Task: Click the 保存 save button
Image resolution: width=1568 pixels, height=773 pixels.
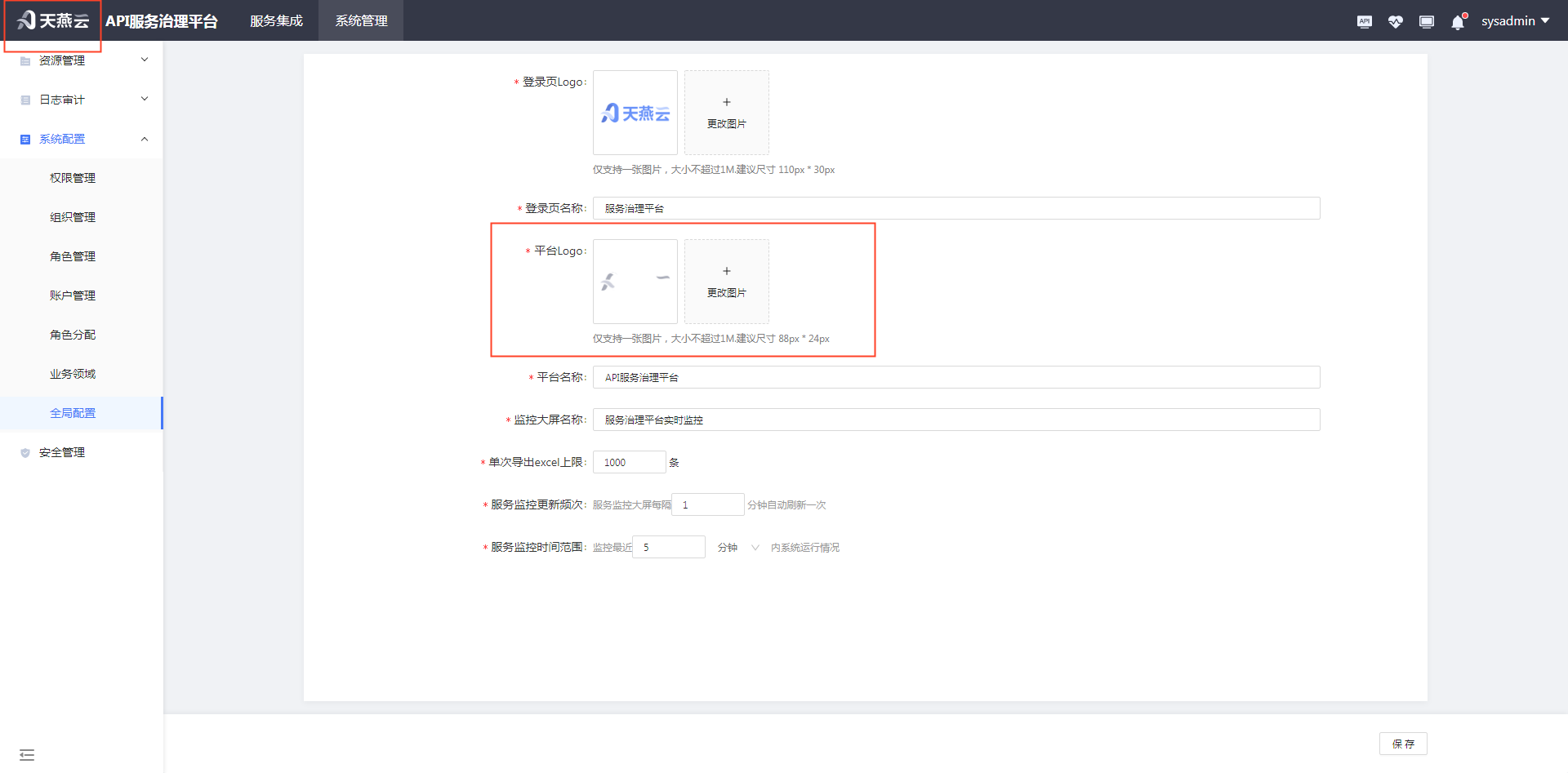Action: click(x=1402, y=744)
